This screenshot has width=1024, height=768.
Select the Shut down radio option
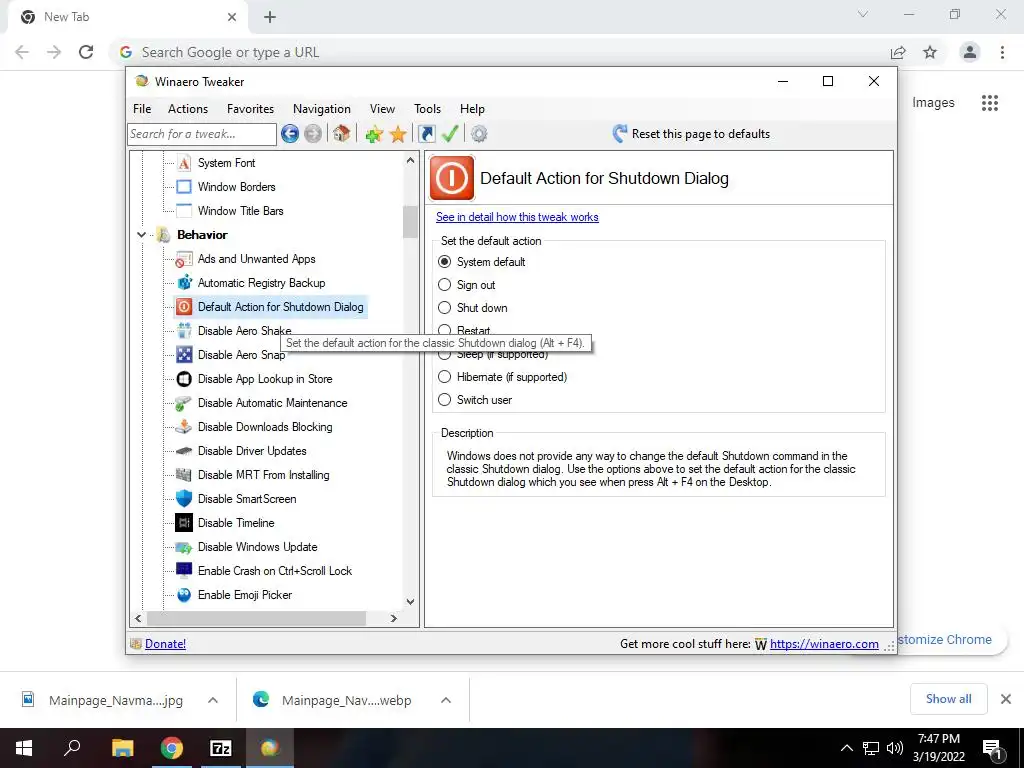445,308
